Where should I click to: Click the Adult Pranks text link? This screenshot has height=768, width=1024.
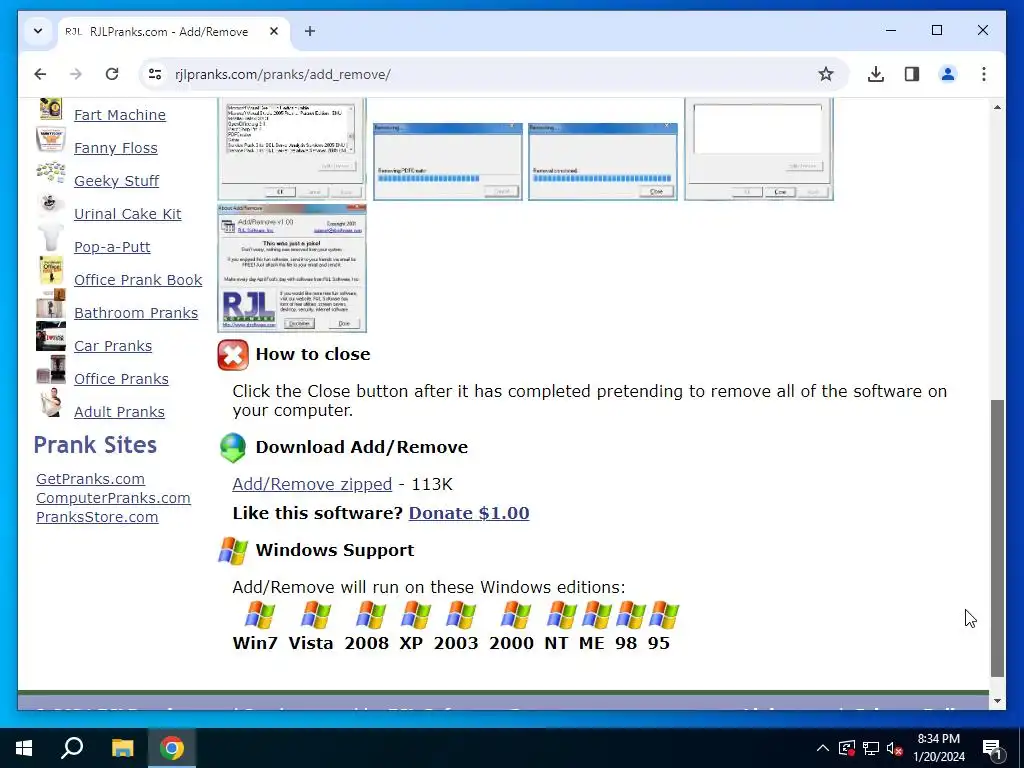[x=119, y=412]
